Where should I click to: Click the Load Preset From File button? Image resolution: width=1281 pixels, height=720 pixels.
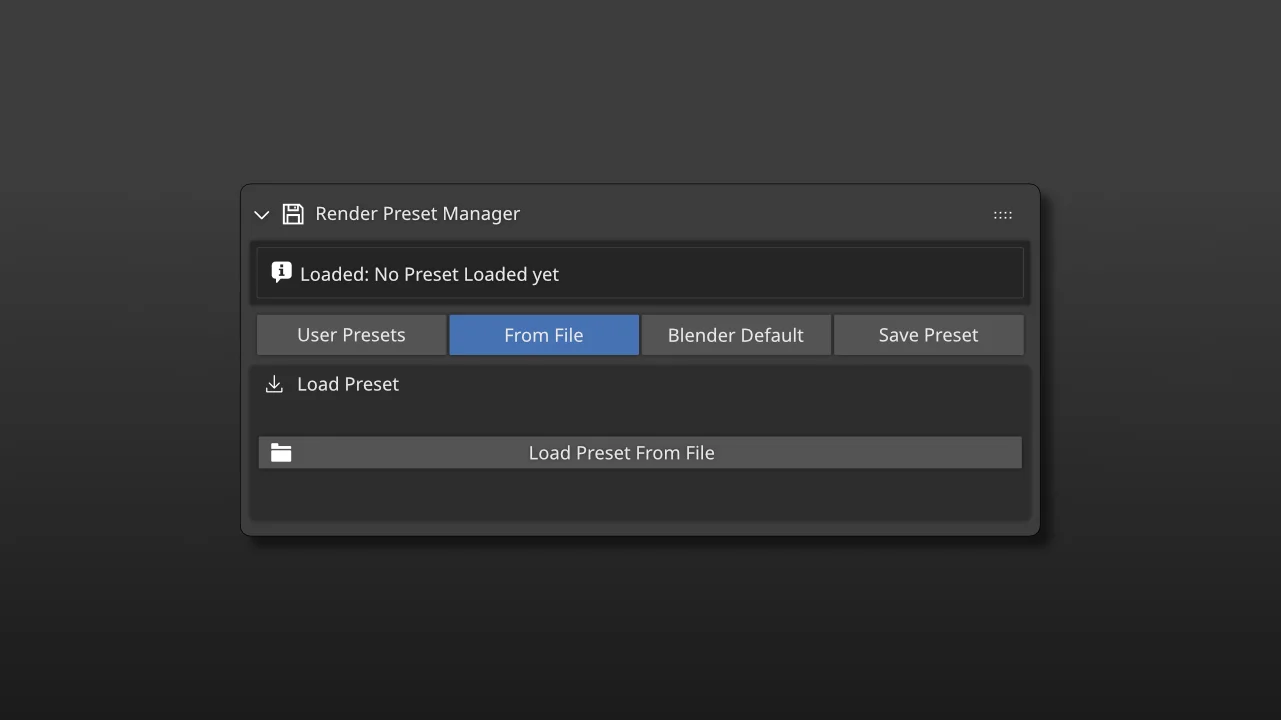coord(640,452)
